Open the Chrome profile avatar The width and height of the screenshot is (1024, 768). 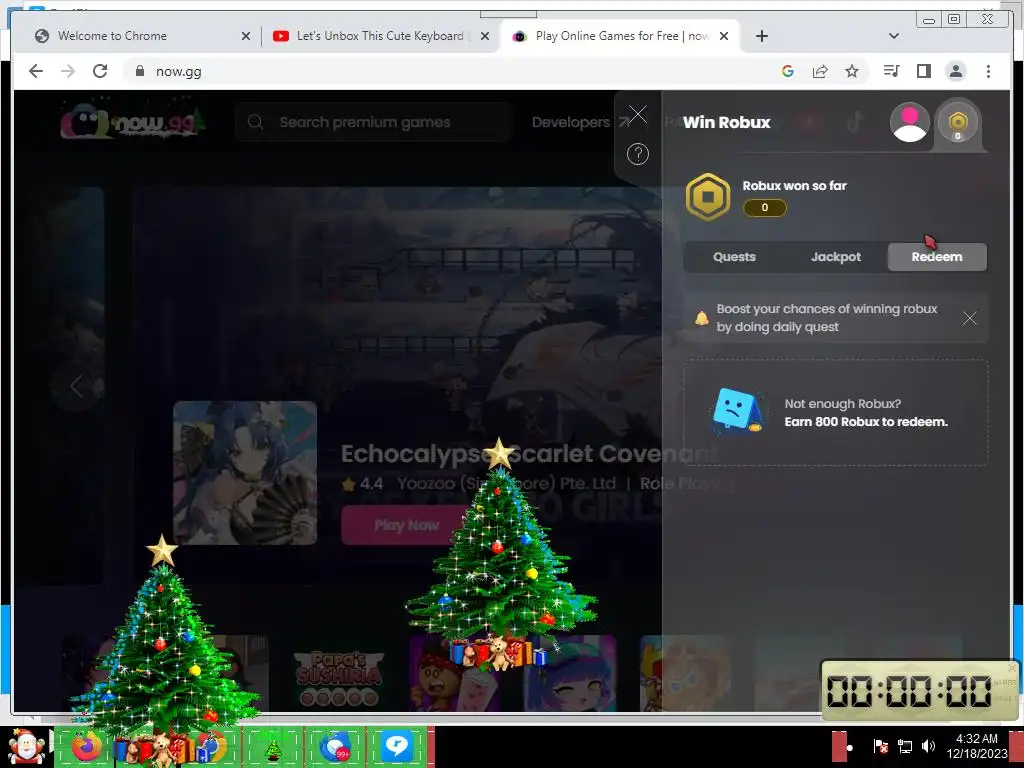coord(955,71)
